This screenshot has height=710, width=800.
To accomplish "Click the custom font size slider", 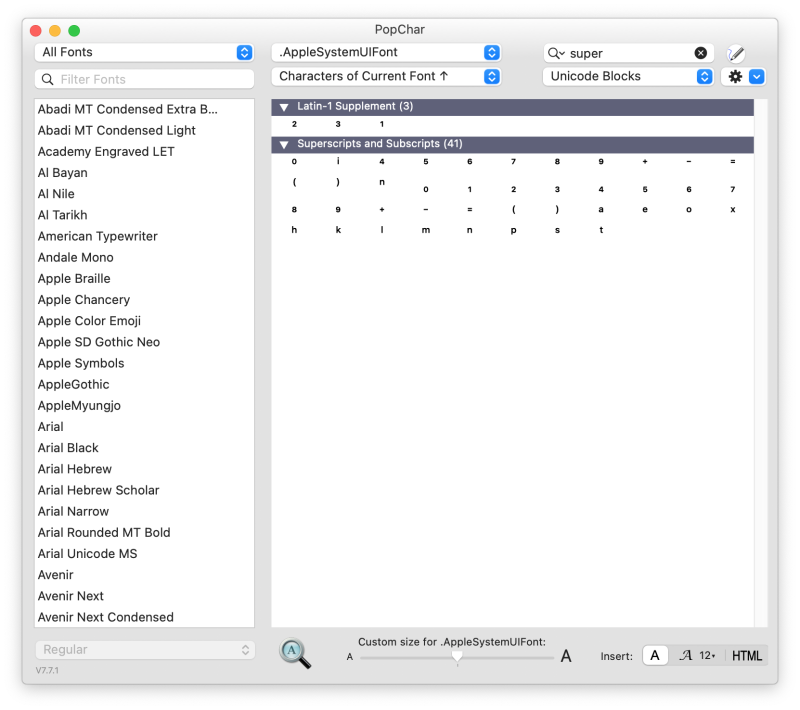I will (457, 657).
